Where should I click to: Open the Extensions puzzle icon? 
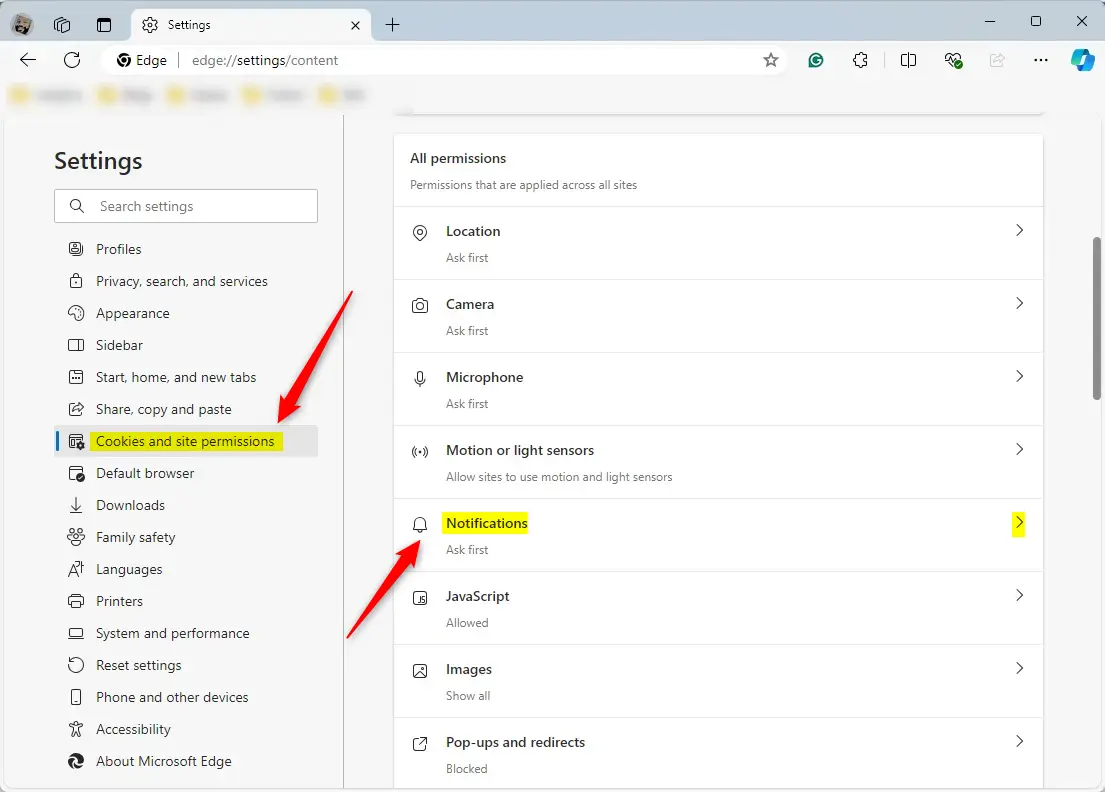pos(860,60)
